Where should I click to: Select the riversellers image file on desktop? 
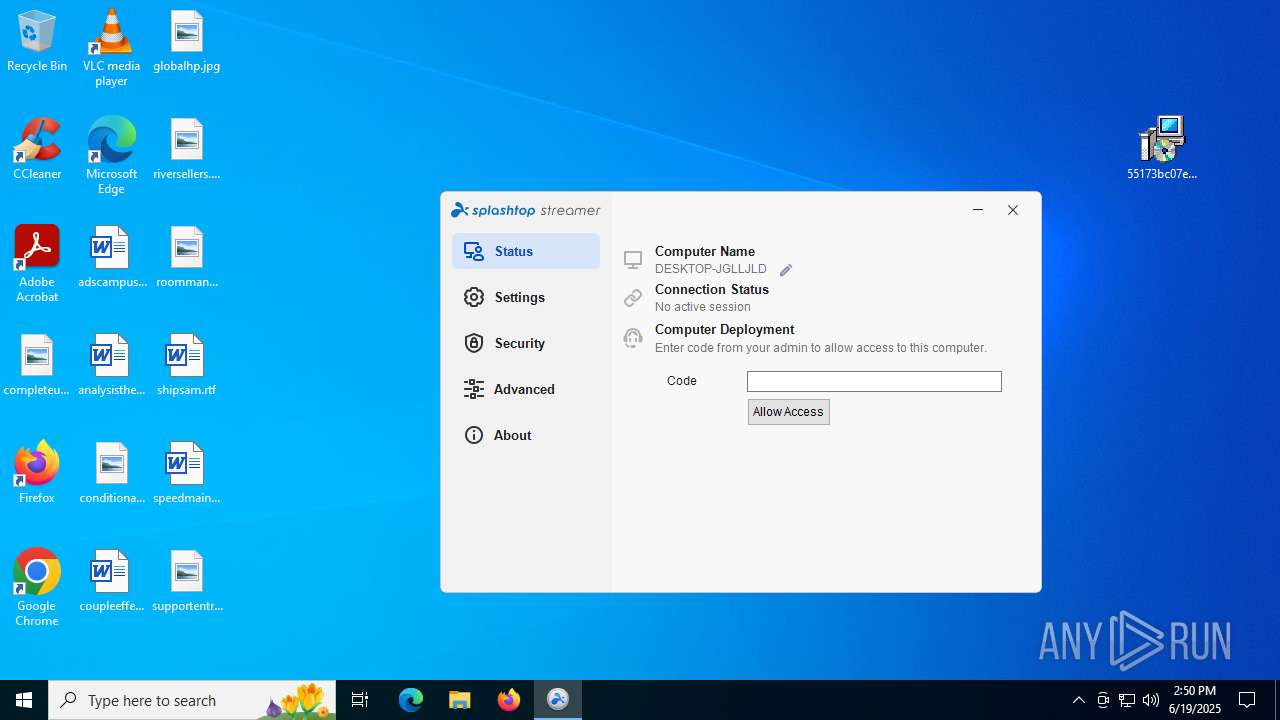pos(187,149)
